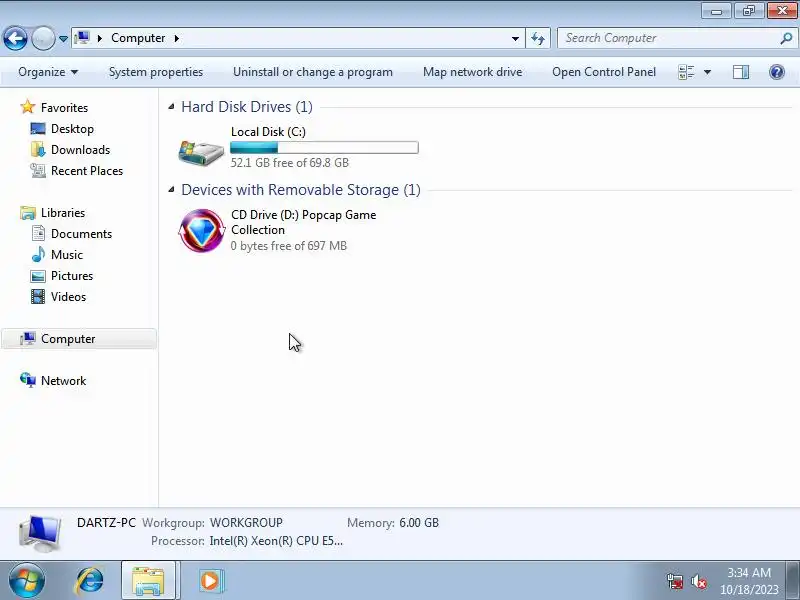Click Map network drive

(472, 72)
